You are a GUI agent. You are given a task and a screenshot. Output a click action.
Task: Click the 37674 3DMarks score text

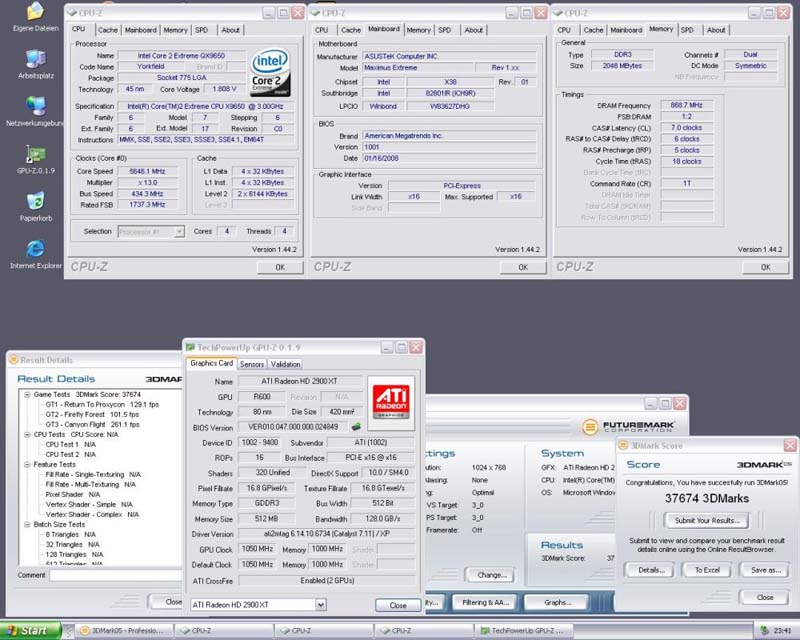(x=707, y=498)
